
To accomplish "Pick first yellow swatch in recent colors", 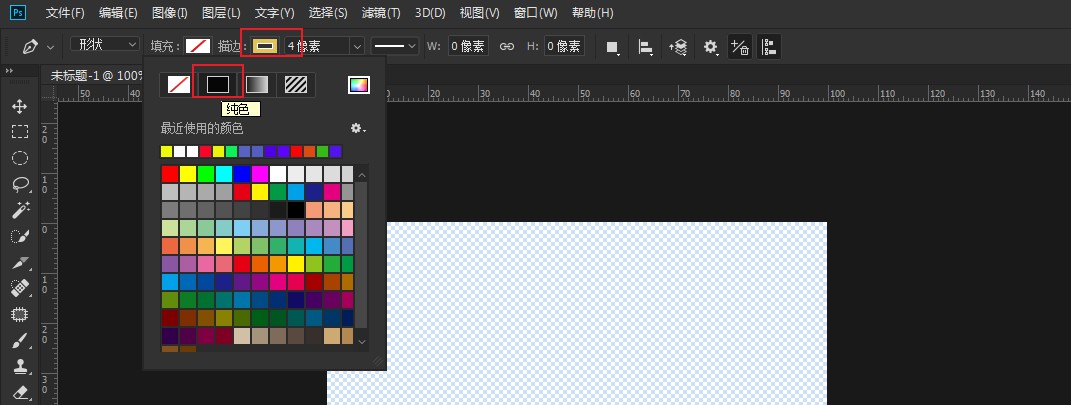I will (x=167, y=152).
